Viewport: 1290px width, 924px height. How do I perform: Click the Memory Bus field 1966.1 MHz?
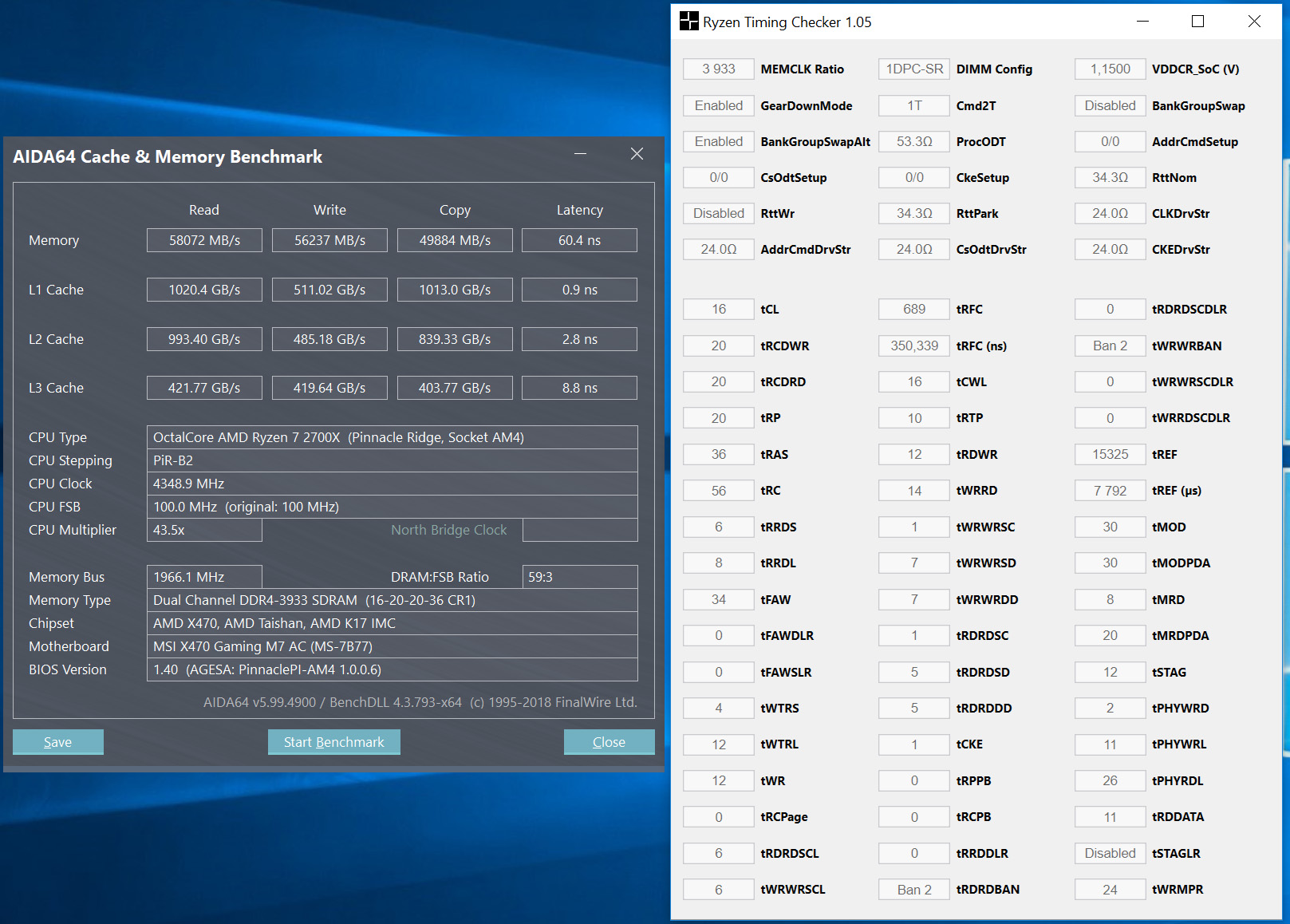(204, 577)
